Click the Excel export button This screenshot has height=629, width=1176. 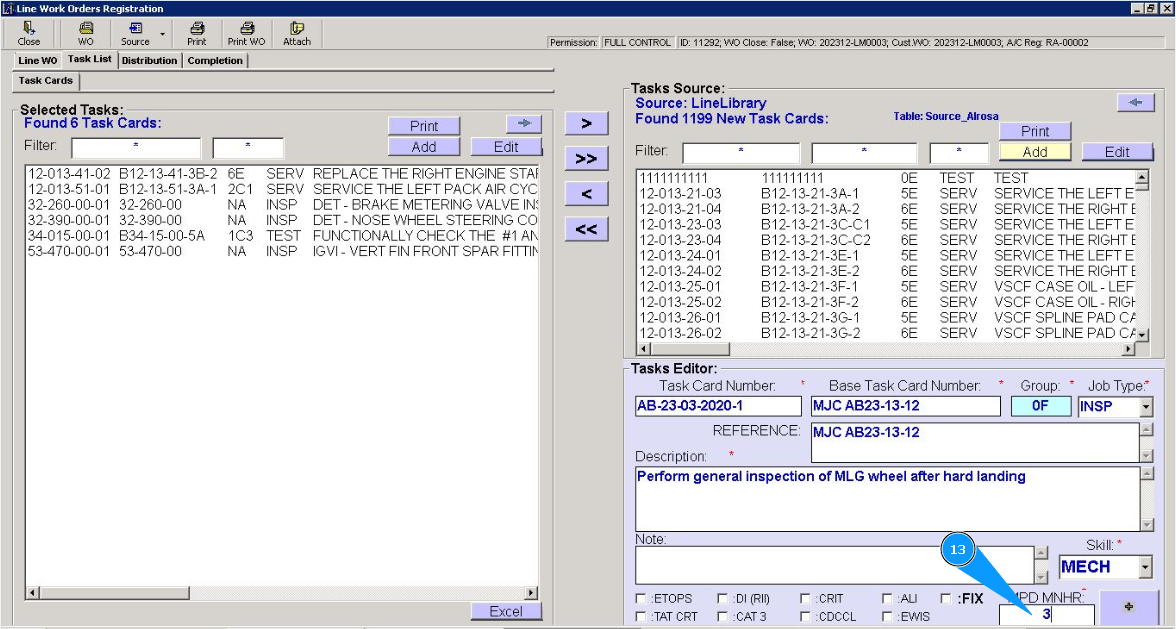[506, 611]
